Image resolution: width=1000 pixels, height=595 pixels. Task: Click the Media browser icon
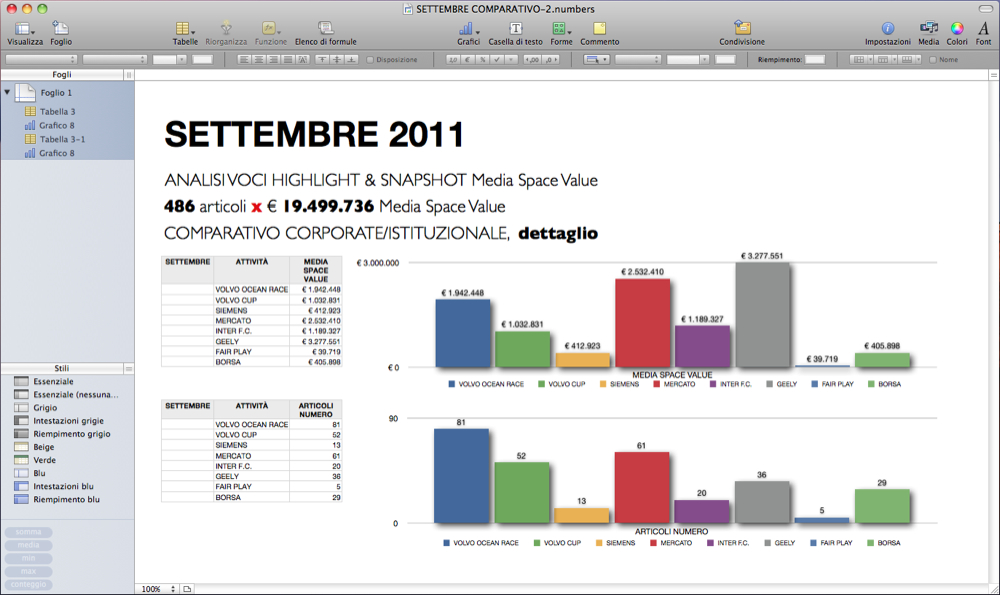[928, 29]
